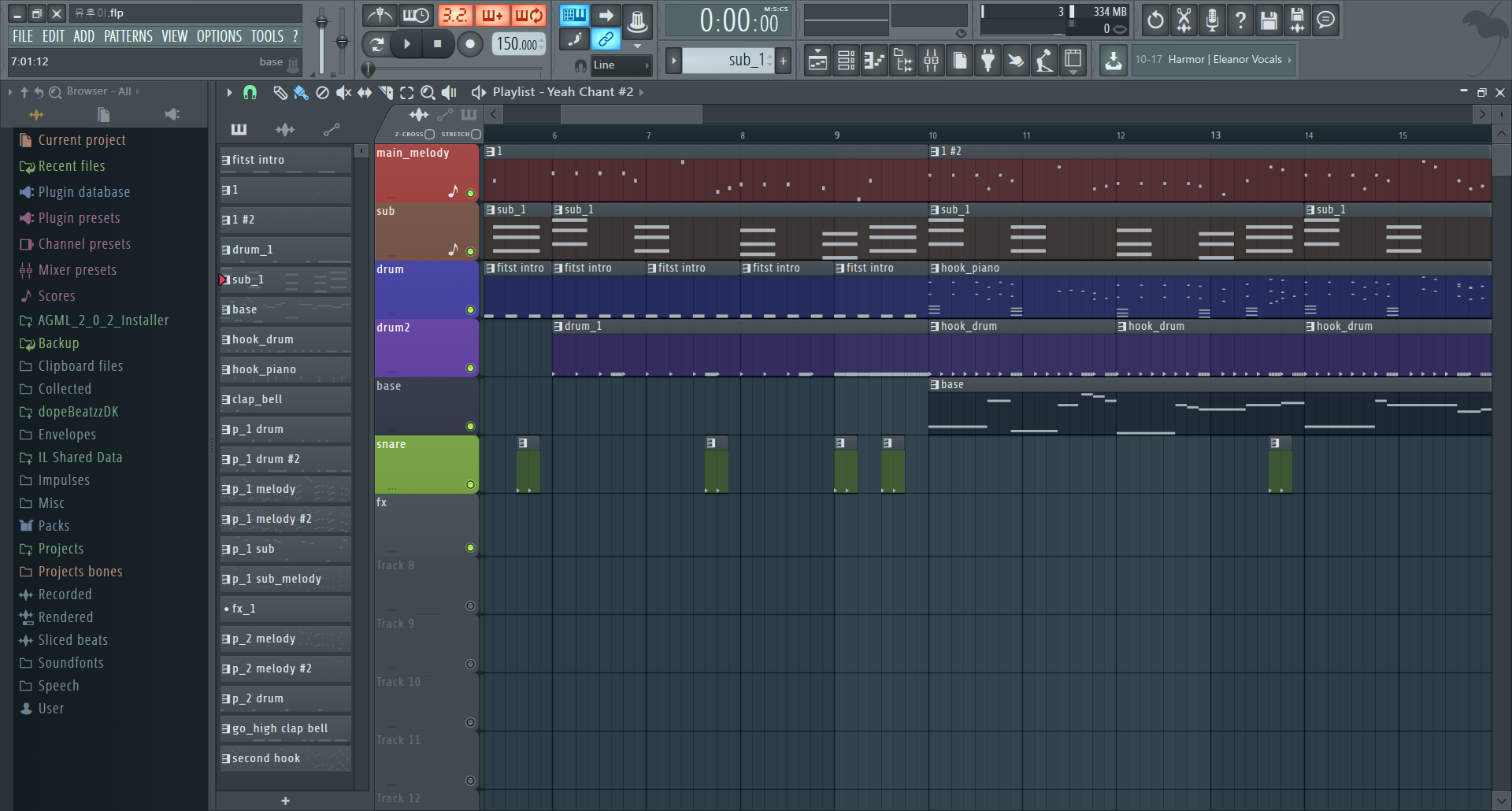Screen dimensions: 1512x811
Task: Expand the Harmor Eleanor Vocals hint arrow
Action: tap(1289, 60)
